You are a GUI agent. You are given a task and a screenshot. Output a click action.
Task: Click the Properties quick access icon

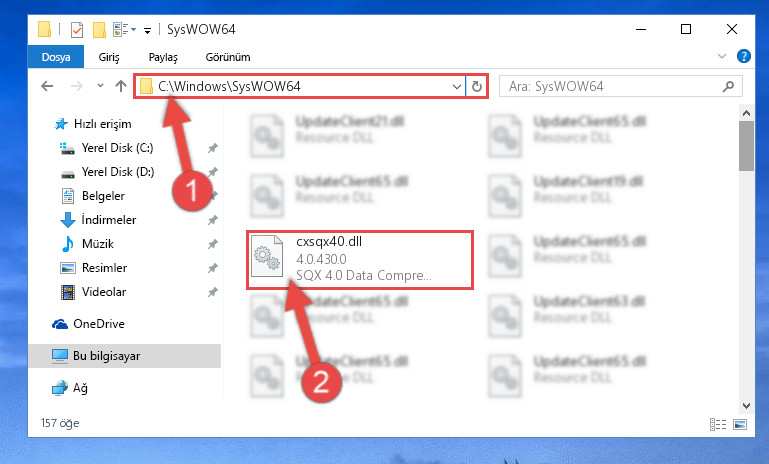point(77,30)
